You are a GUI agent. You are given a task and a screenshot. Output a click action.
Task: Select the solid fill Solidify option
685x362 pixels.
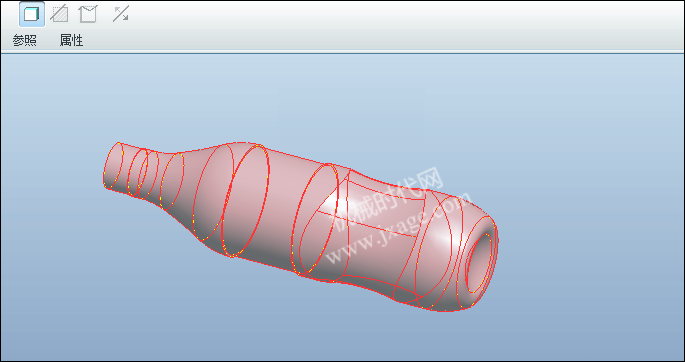pos(31,14)
